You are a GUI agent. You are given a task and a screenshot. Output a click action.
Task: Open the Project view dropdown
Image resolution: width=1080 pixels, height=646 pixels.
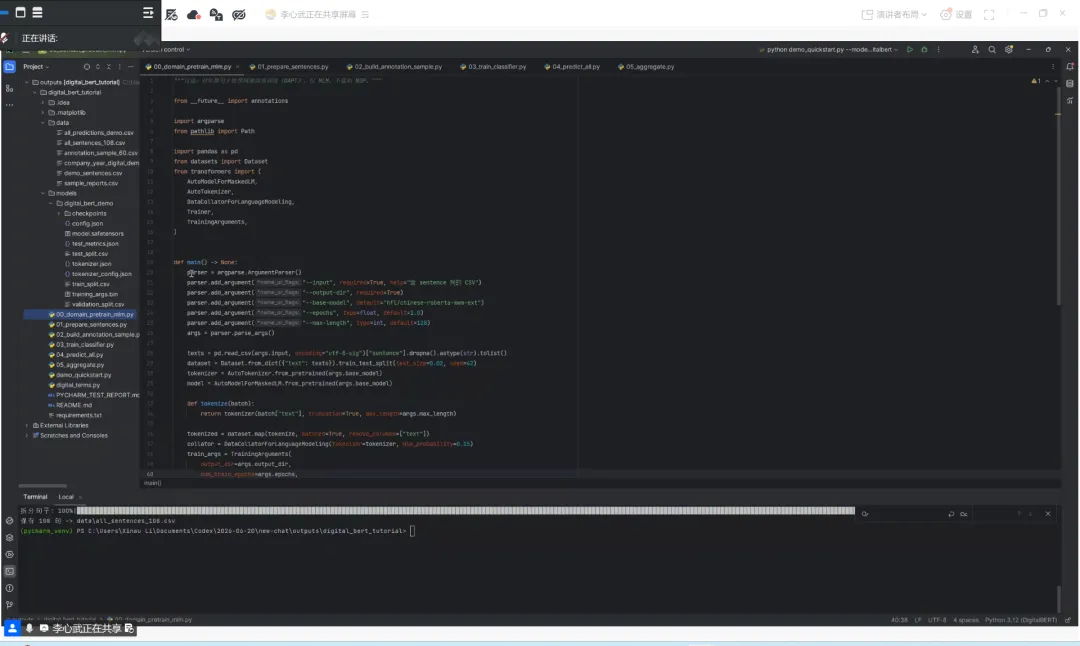pos(36,67)
